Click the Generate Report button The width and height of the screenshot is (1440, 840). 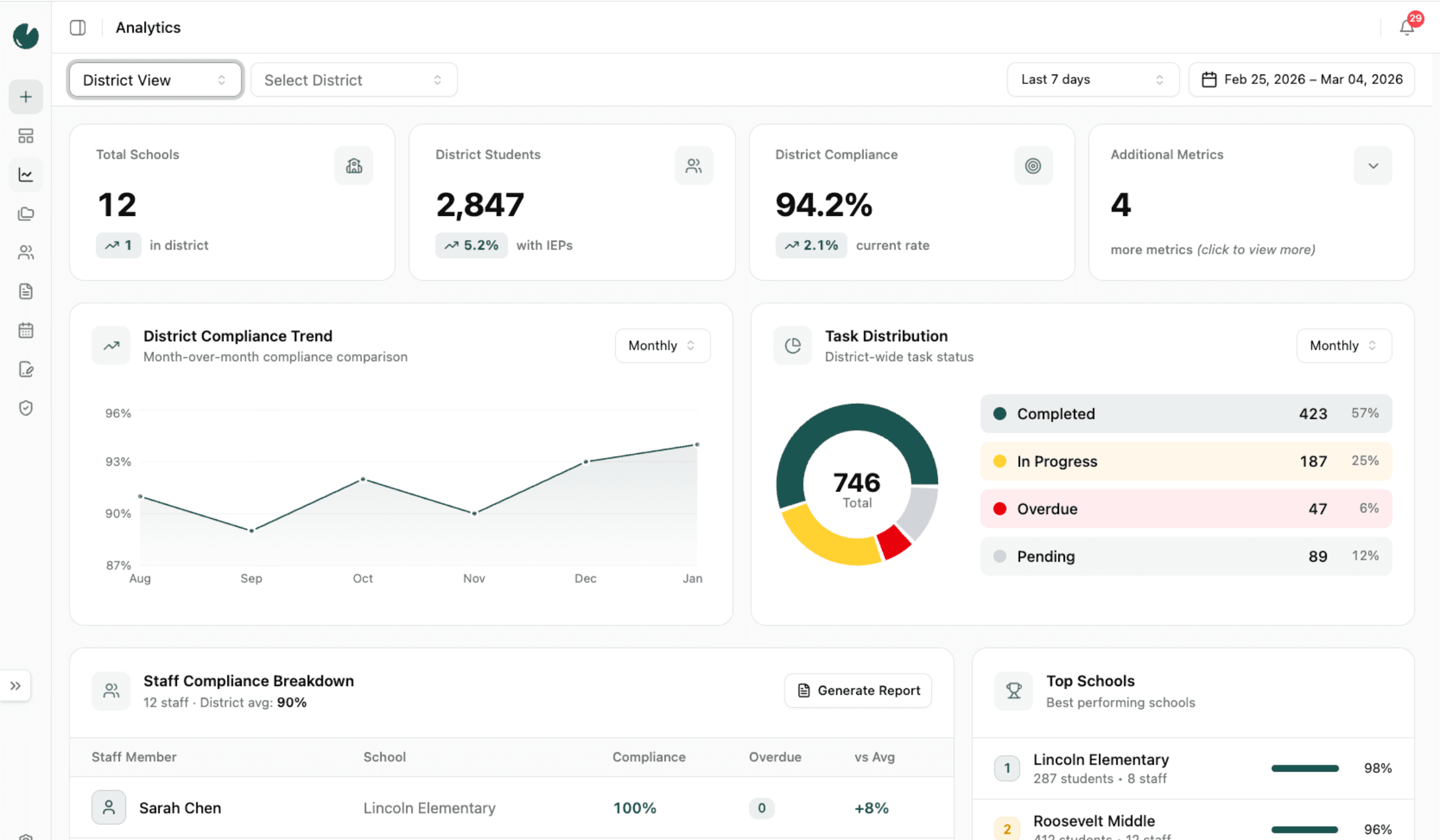(857, 690)
